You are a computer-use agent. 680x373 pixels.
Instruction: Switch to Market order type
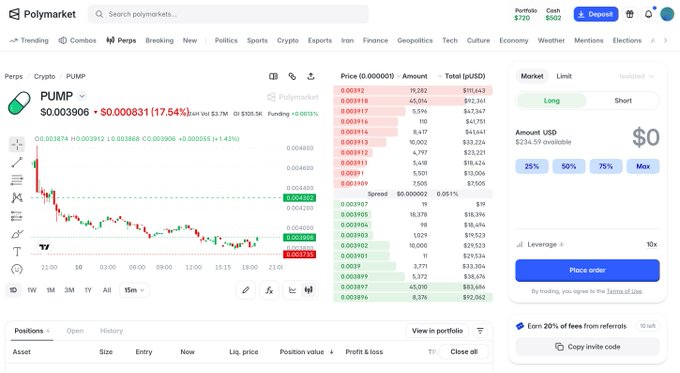pyautogui.click(x=532, y=76)
